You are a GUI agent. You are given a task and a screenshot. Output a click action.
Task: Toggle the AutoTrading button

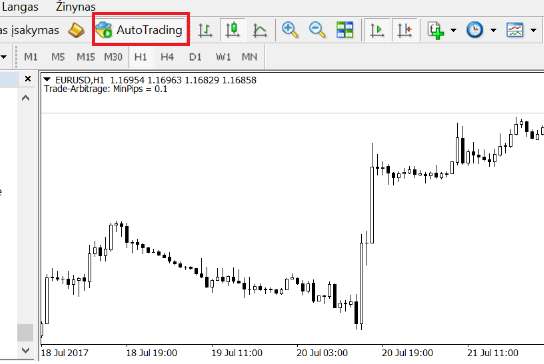click(141, 30)
